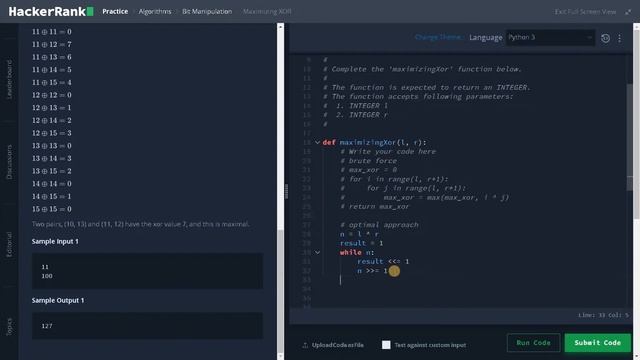Click sample input value 100
The width and height of the screenshot is (640, 360).
[47, 276]
